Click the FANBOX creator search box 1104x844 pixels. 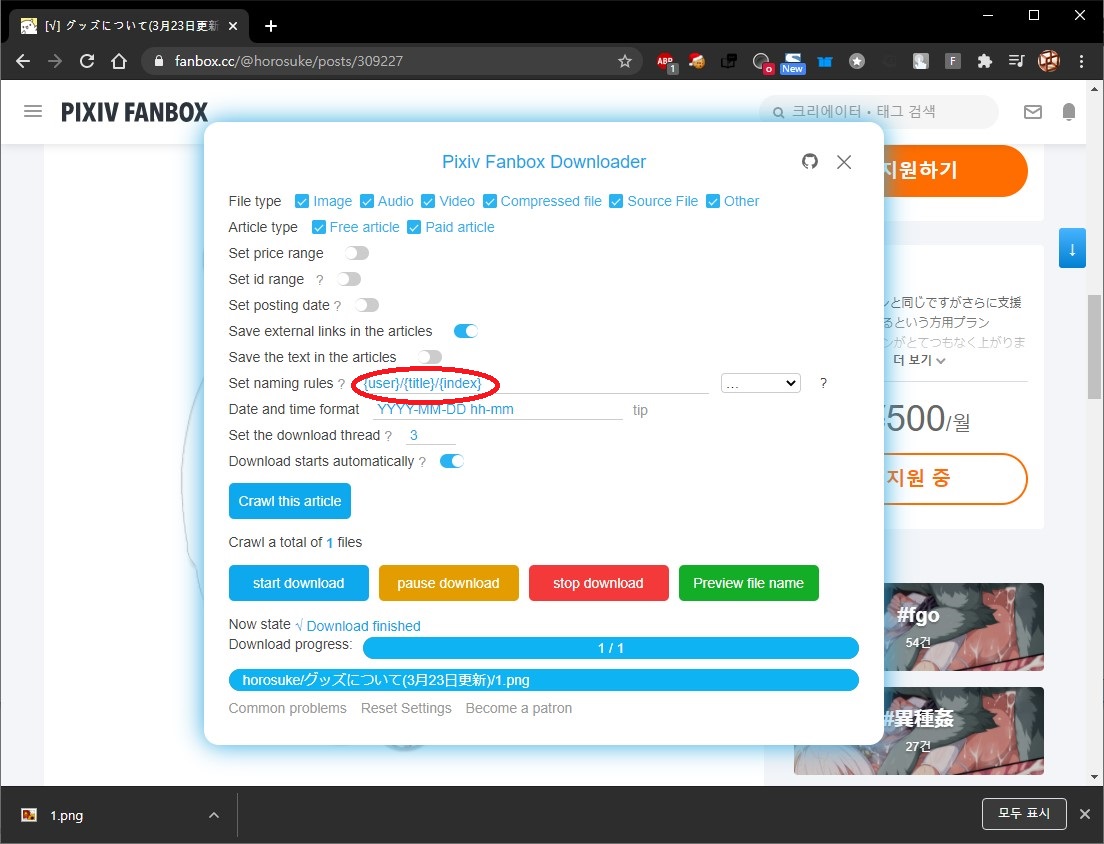point(879,112)
